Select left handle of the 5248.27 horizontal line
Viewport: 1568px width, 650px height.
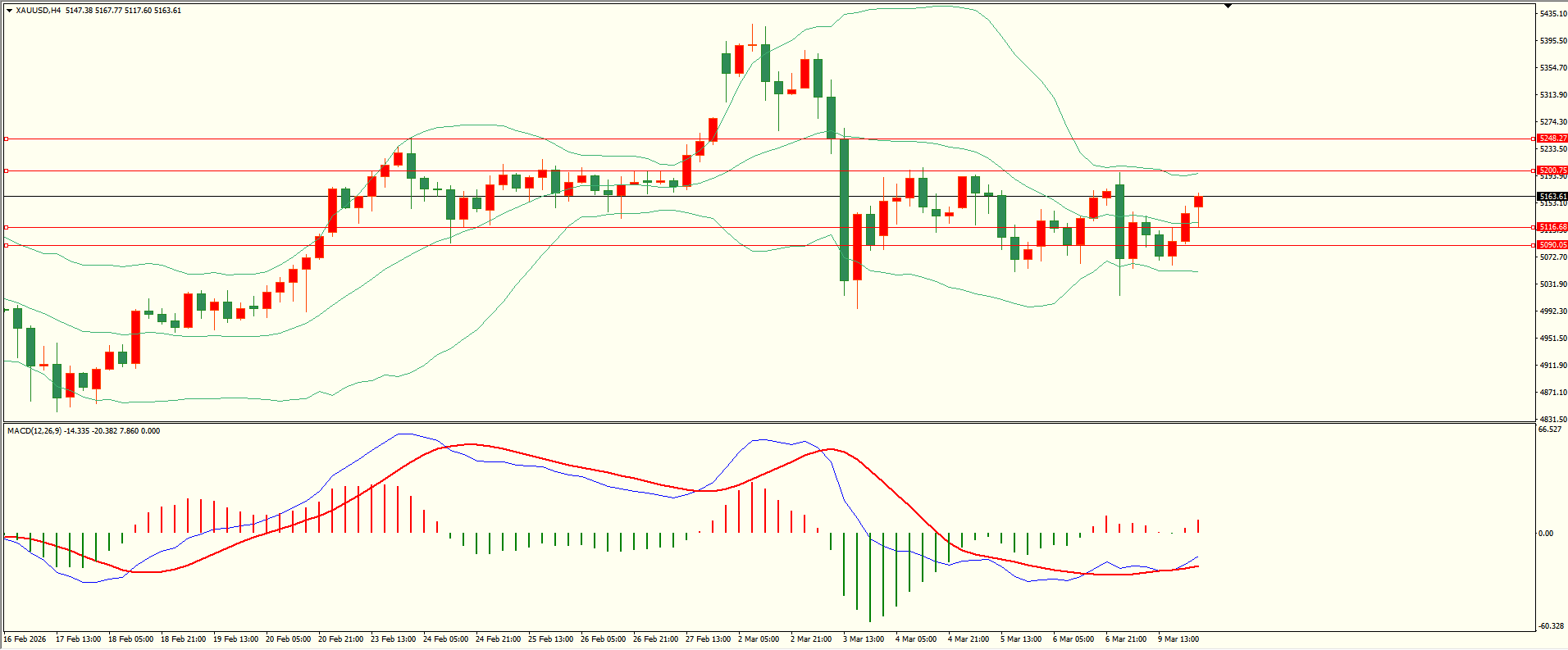click(7, 139)
